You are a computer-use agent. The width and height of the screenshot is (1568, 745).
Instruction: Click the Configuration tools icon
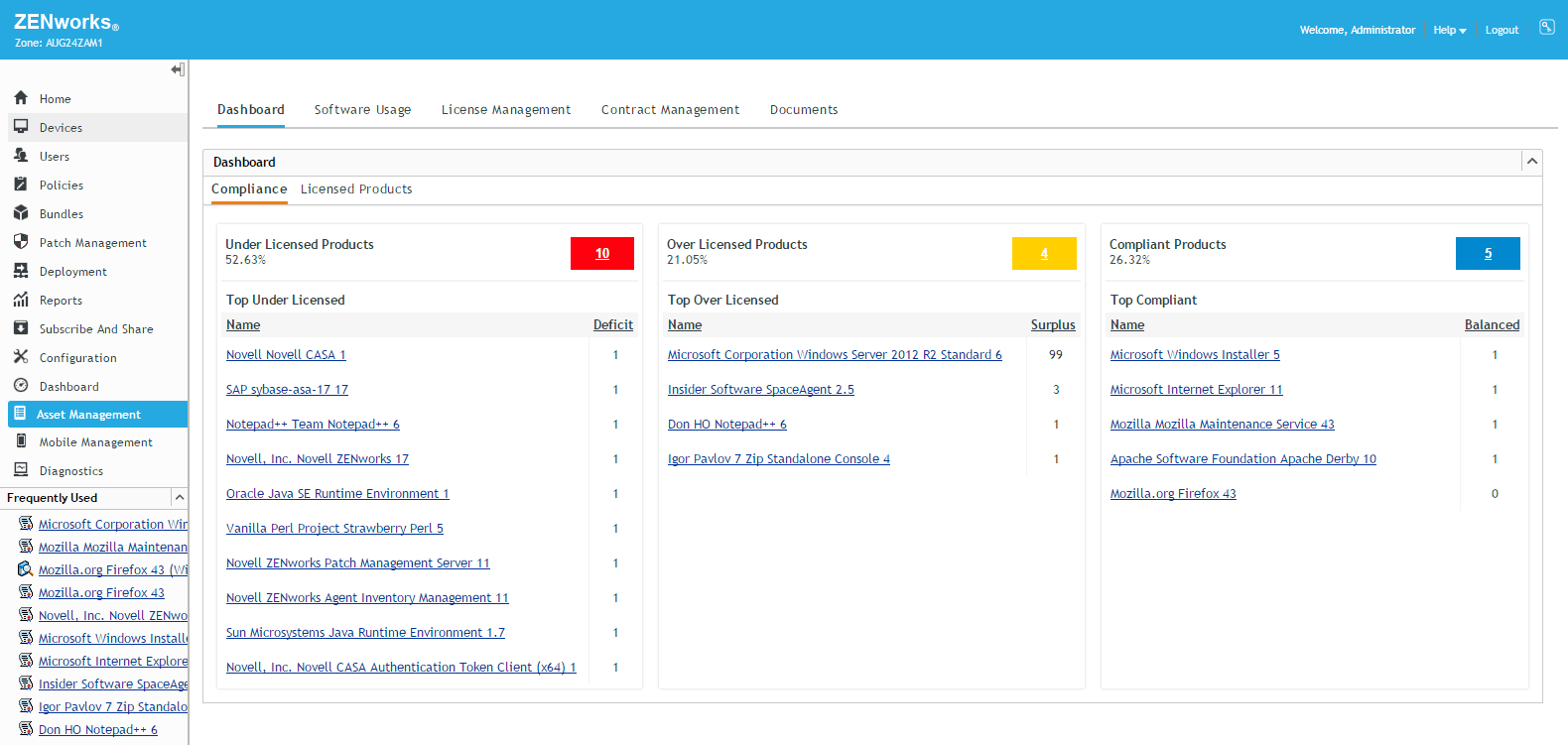(x=21, y=357)
